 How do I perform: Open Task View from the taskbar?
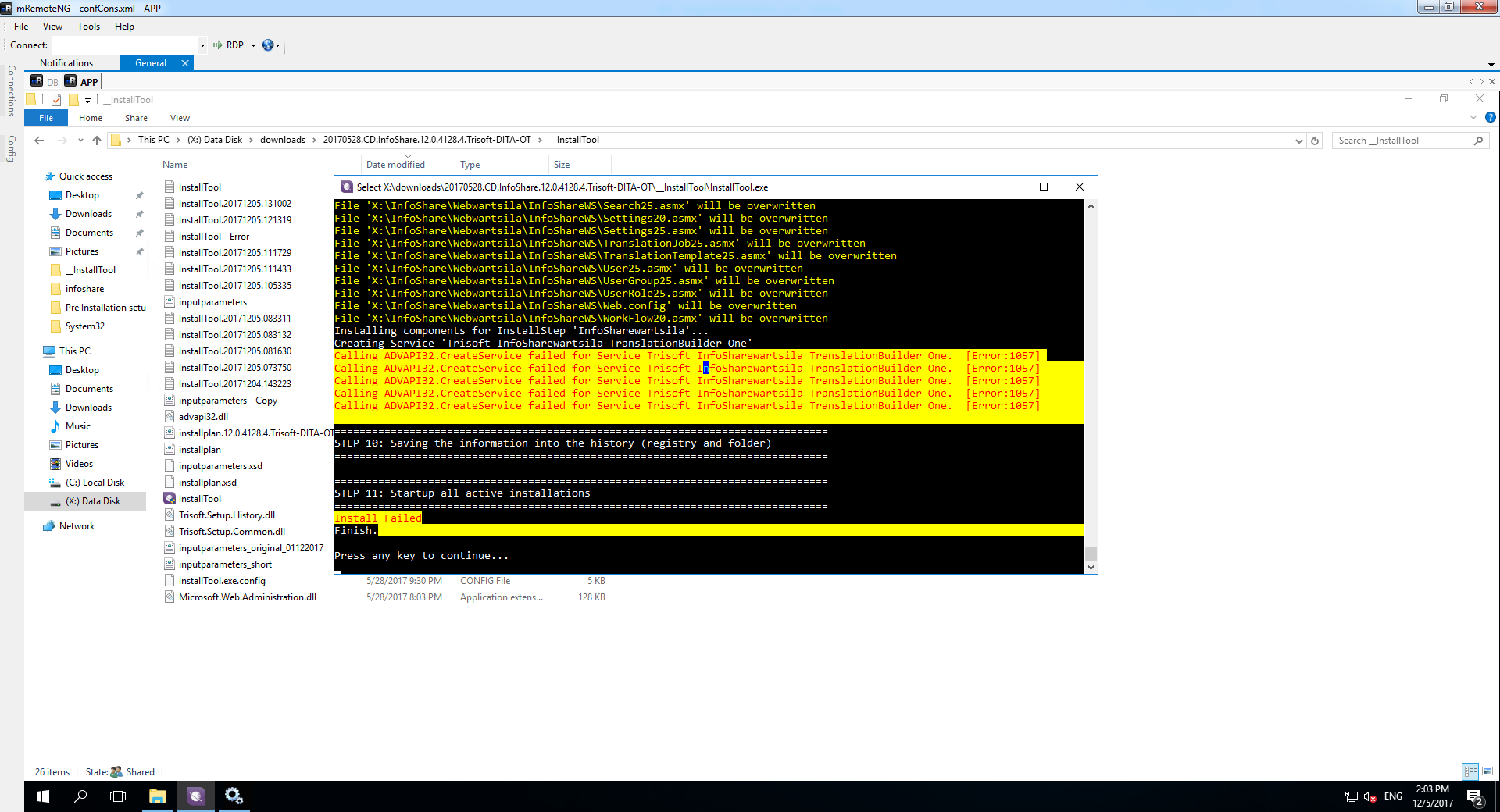(118, 796)
